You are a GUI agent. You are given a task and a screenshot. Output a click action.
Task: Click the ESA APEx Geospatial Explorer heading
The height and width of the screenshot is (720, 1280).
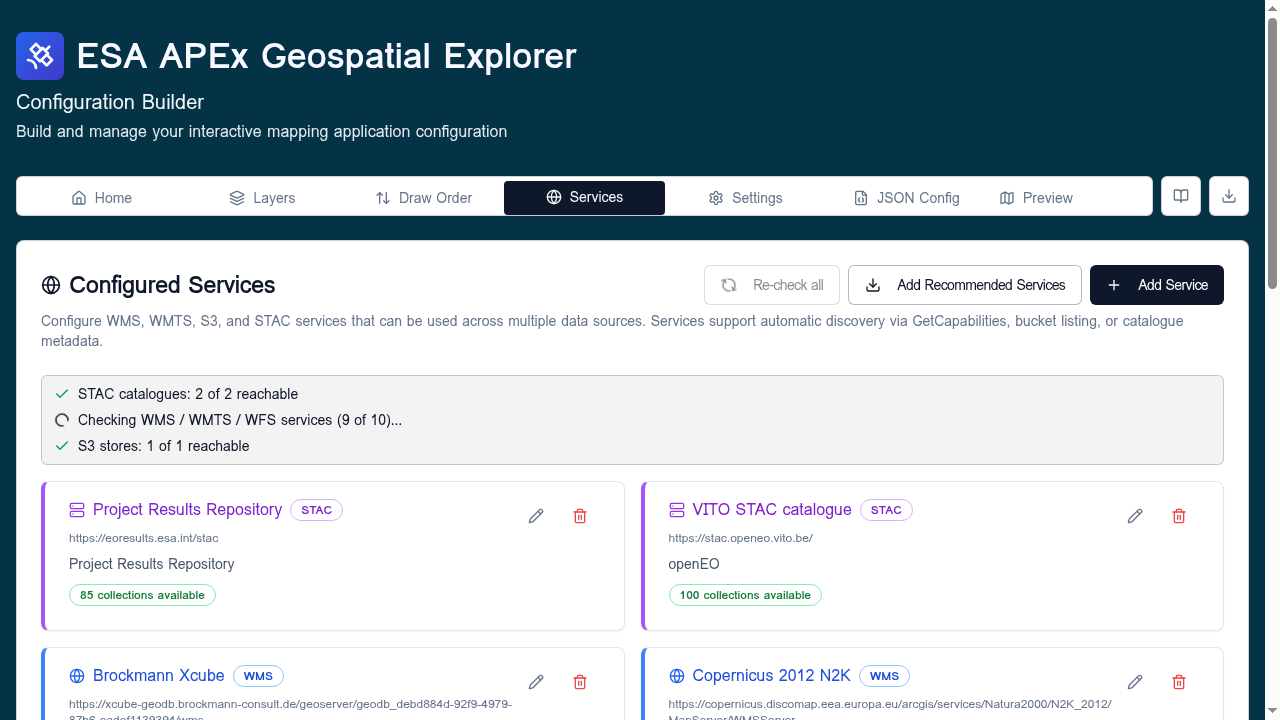pyautogui.click(x=327, y=56)
